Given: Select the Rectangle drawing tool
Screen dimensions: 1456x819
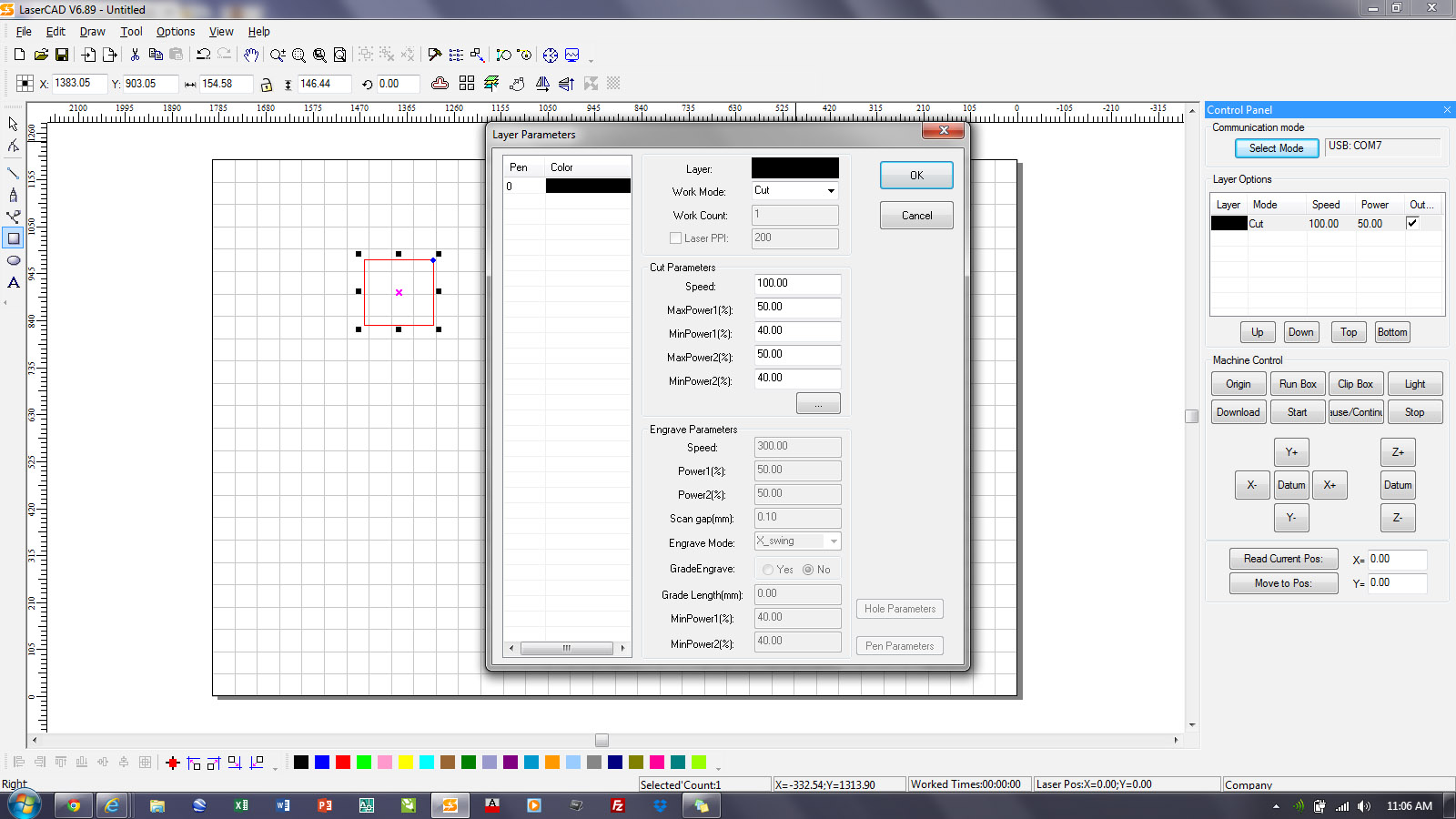Looking at the screenshot, I should click(14, 238).
